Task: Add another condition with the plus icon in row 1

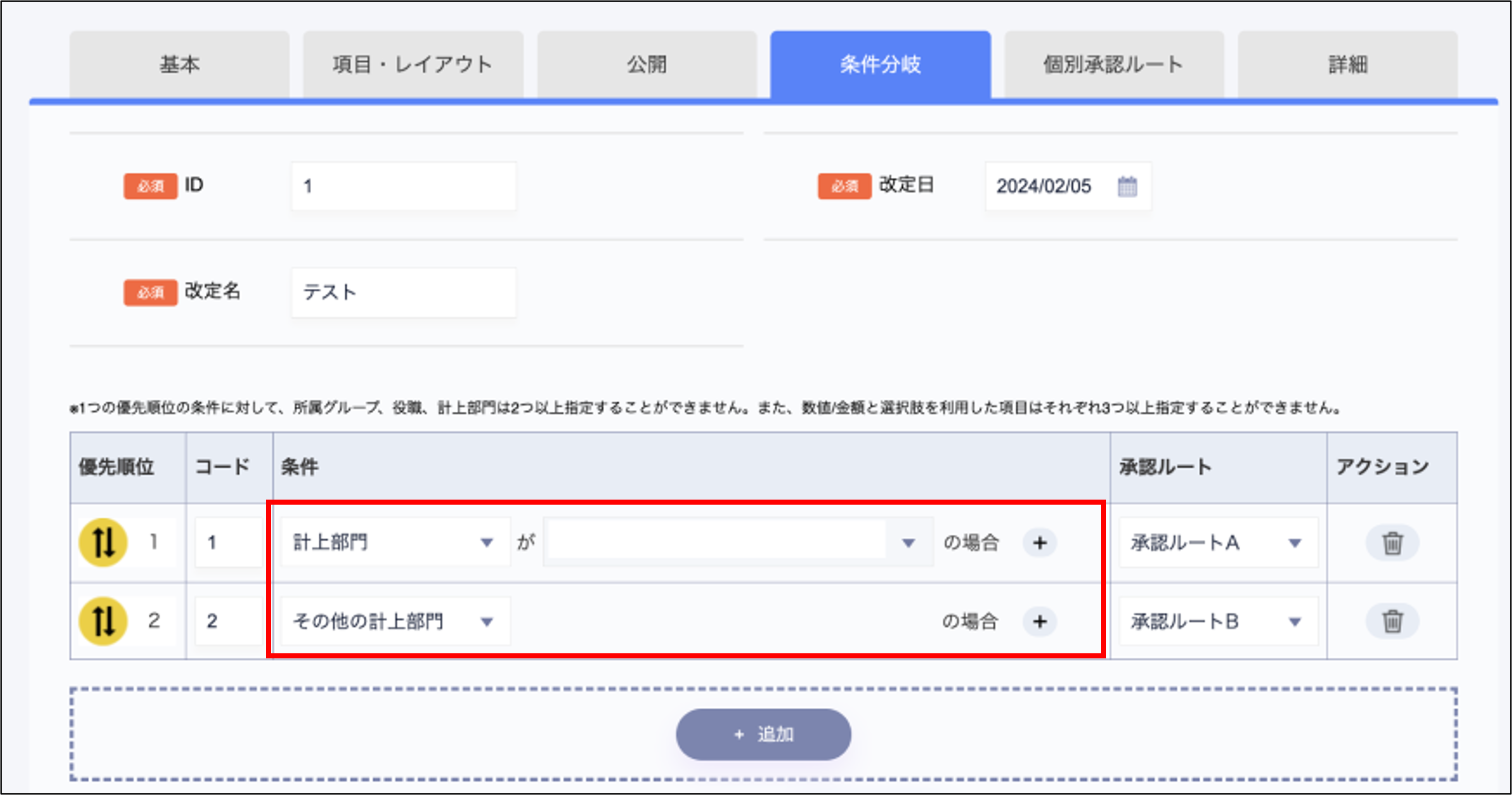Action: pyautogui.click(x=1039, y=542)
